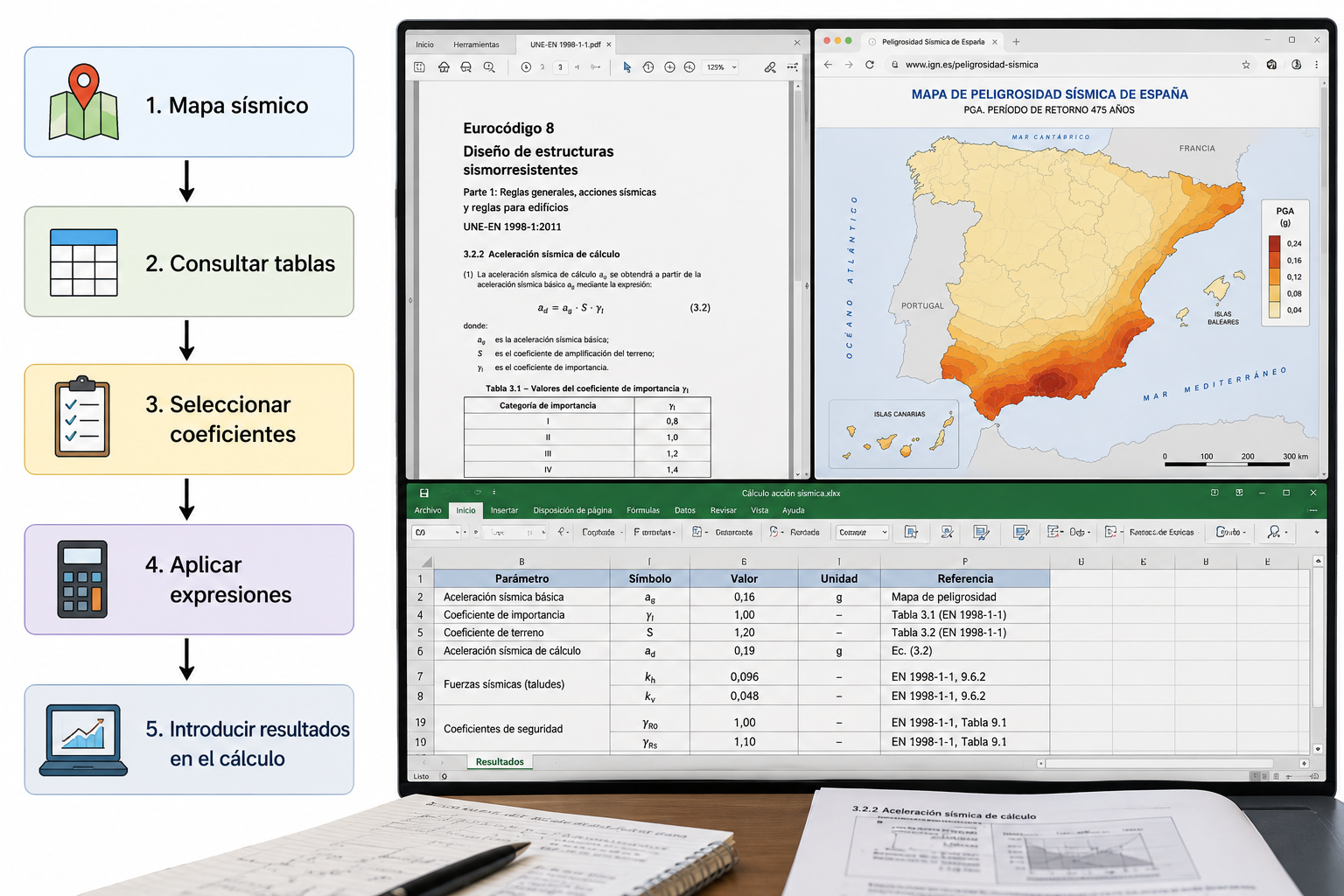This screenshot has height=896, width=1344.
Task: Go back in the browser
Action: (x=828, y=65)
